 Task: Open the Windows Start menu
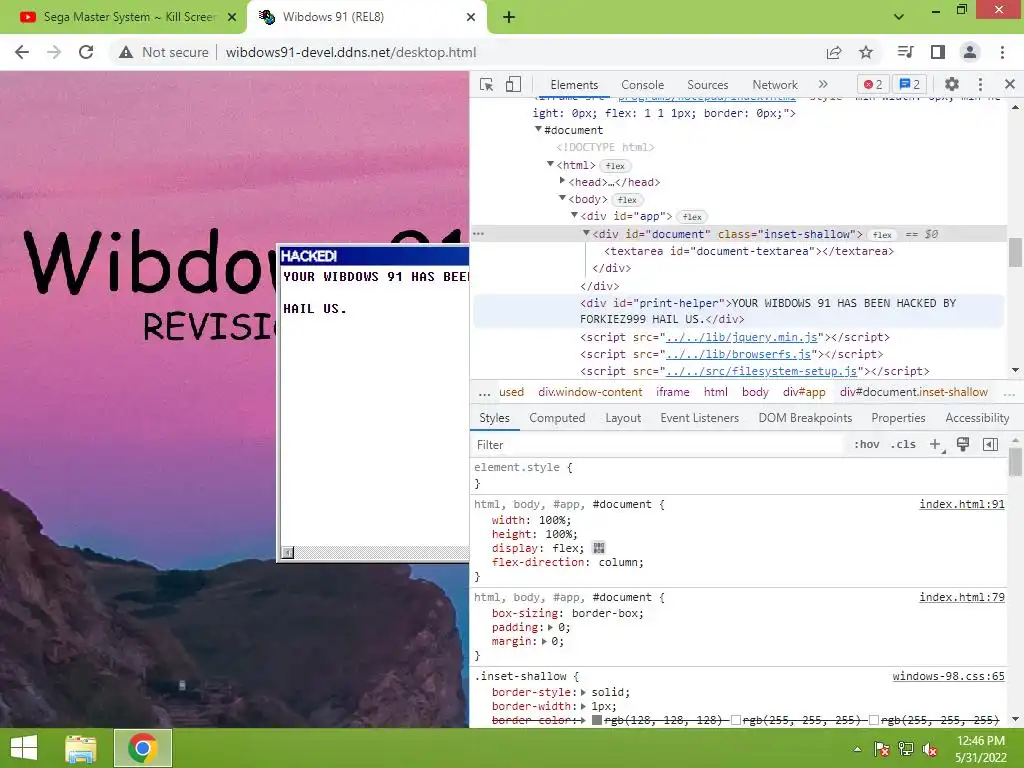pos(24,748)
